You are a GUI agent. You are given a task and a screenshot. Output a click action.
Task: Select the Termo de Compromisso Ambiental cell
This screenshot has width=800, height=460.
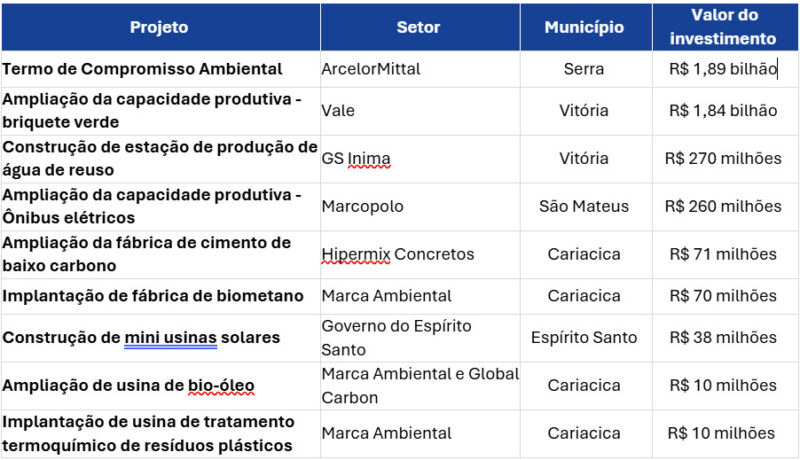pos(142,69)
